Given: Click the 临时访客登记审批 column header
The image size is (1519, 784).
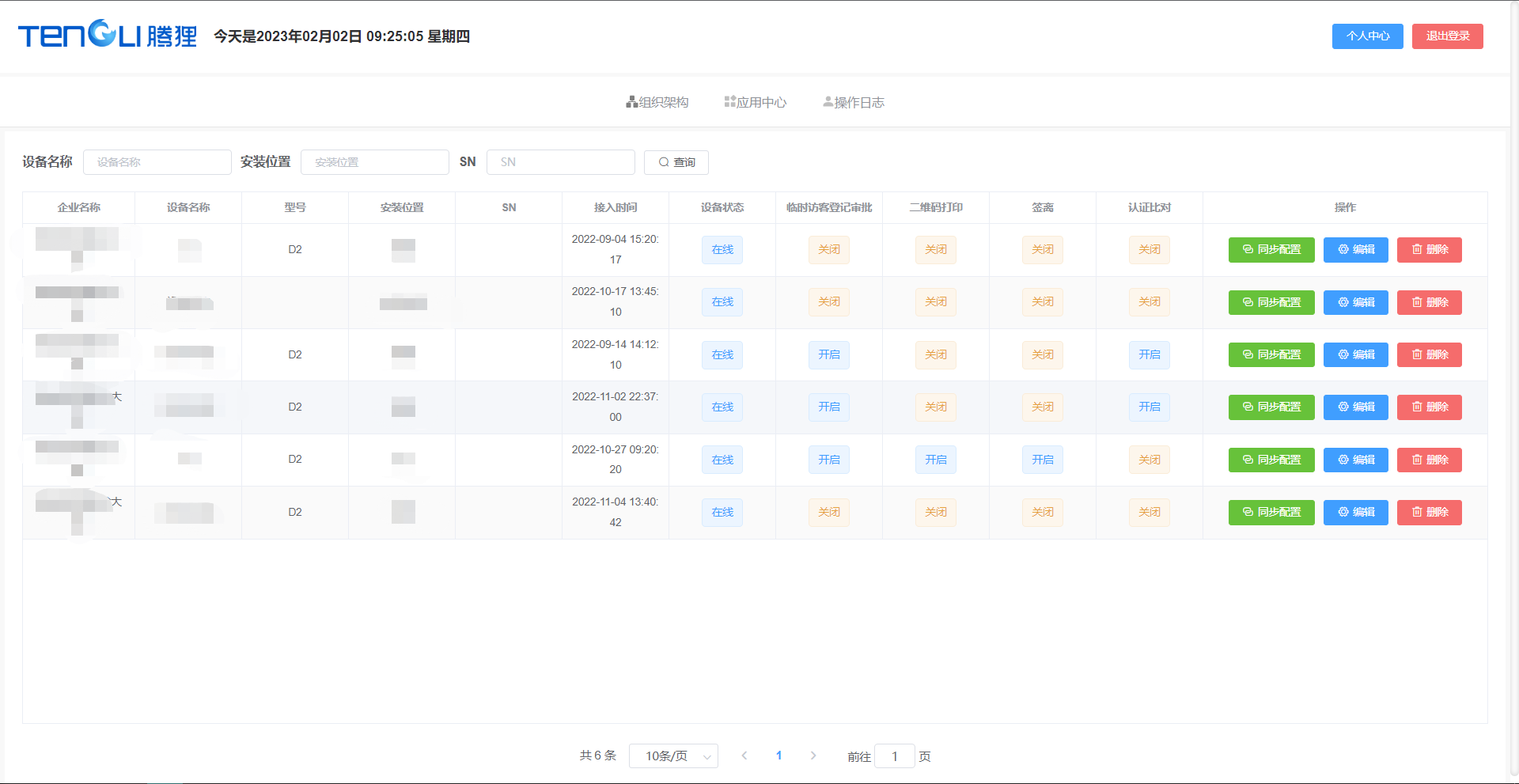Looking at the screenshot, I should coord(829,207).
